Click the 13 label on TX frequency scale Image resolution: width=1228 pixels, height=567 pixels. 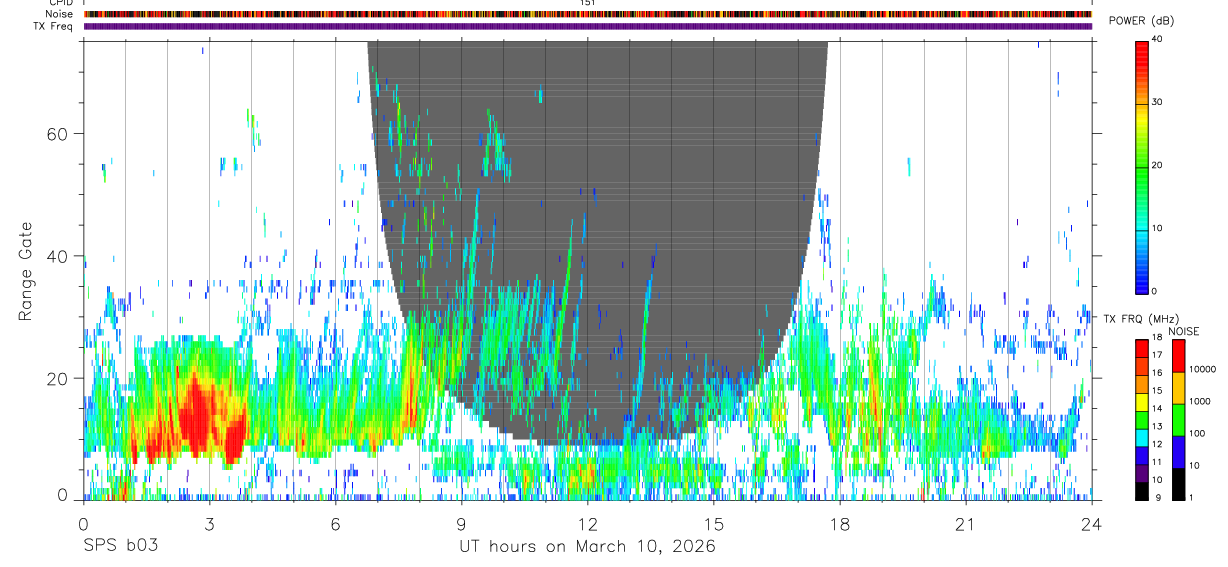(1156, 426)
